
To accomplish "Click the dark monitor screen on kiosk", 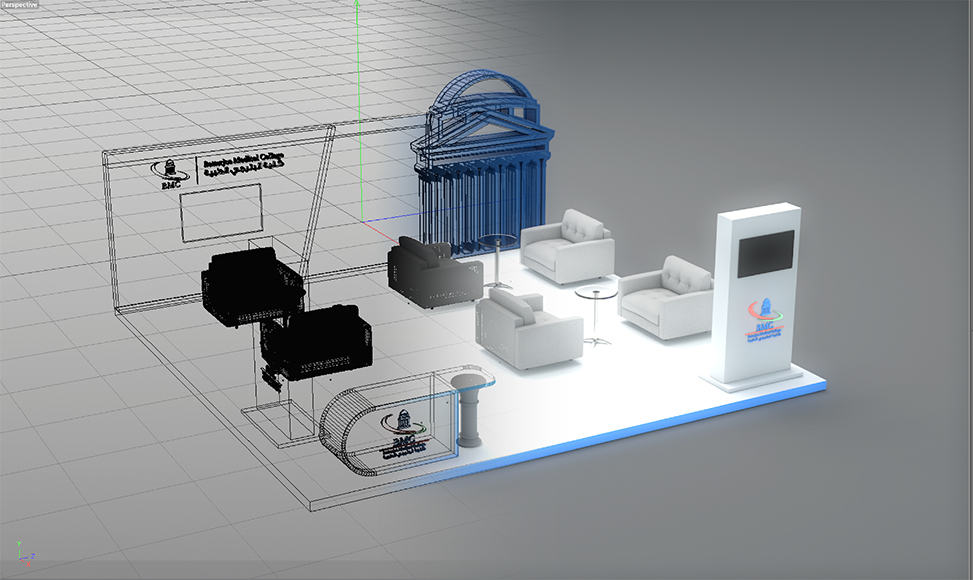I will click(x=765, y=254).
